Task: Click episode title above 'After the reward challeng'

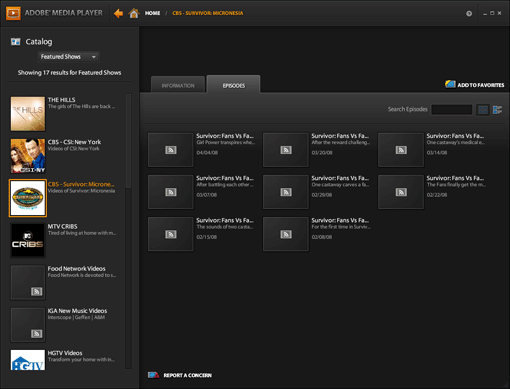Action: 340,136
